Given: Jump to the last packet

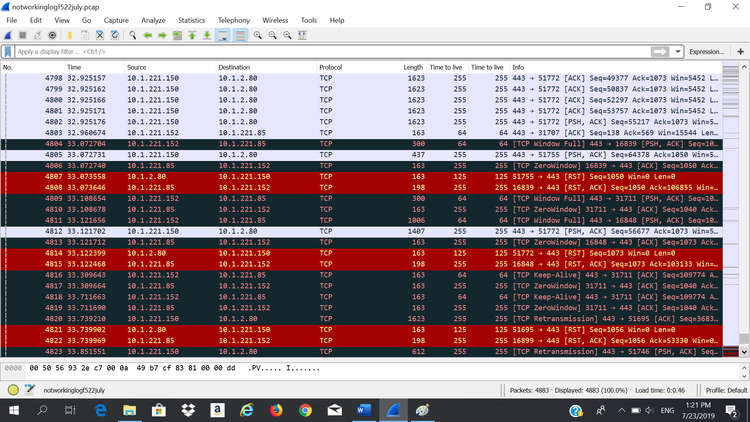Looking at the screenshot, I should (x=207, y=35).
